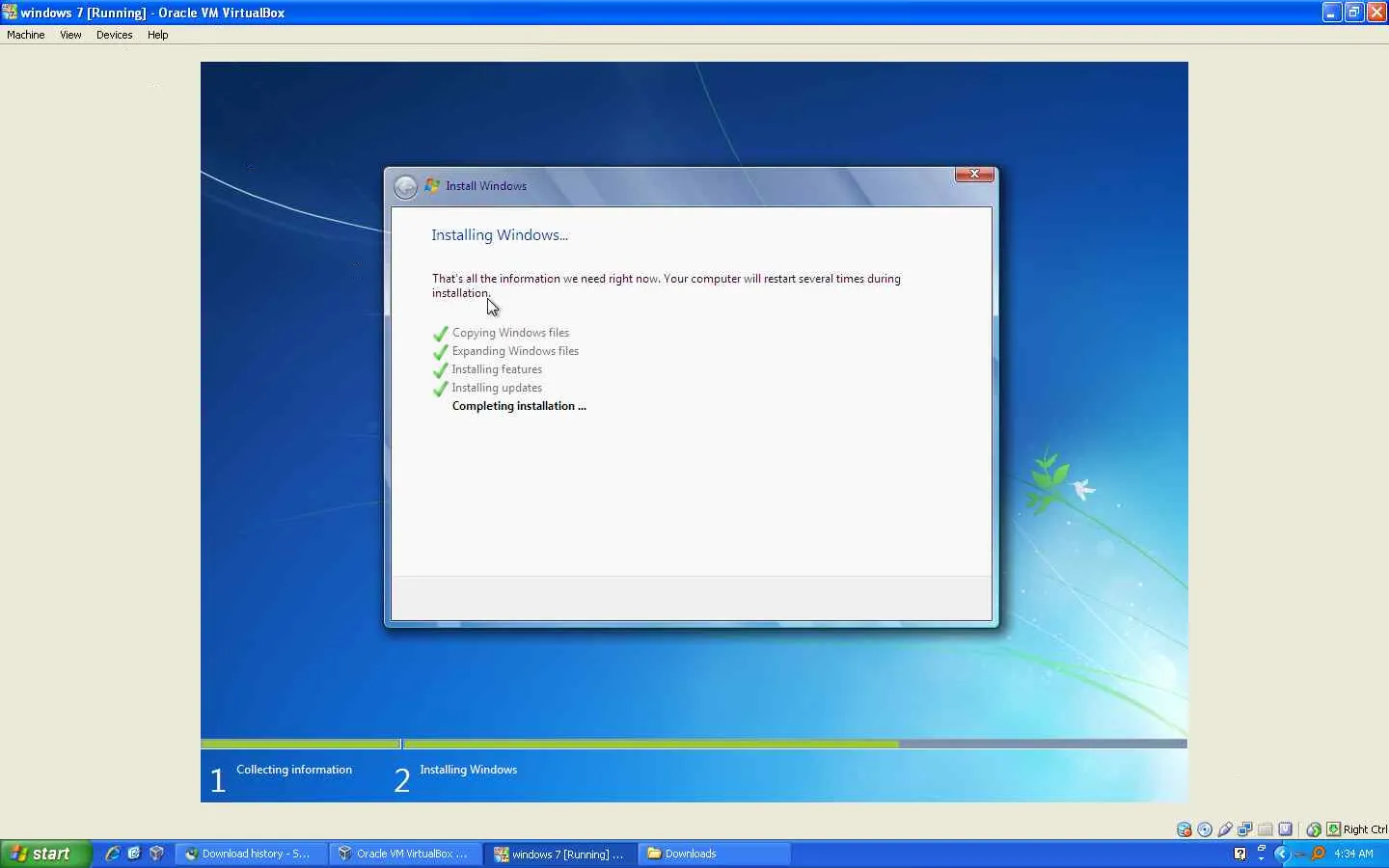The width and height of the screenshot is (1389, 868).
Task: Click the checkmark beside Installing features
Action: click(441, 370)
